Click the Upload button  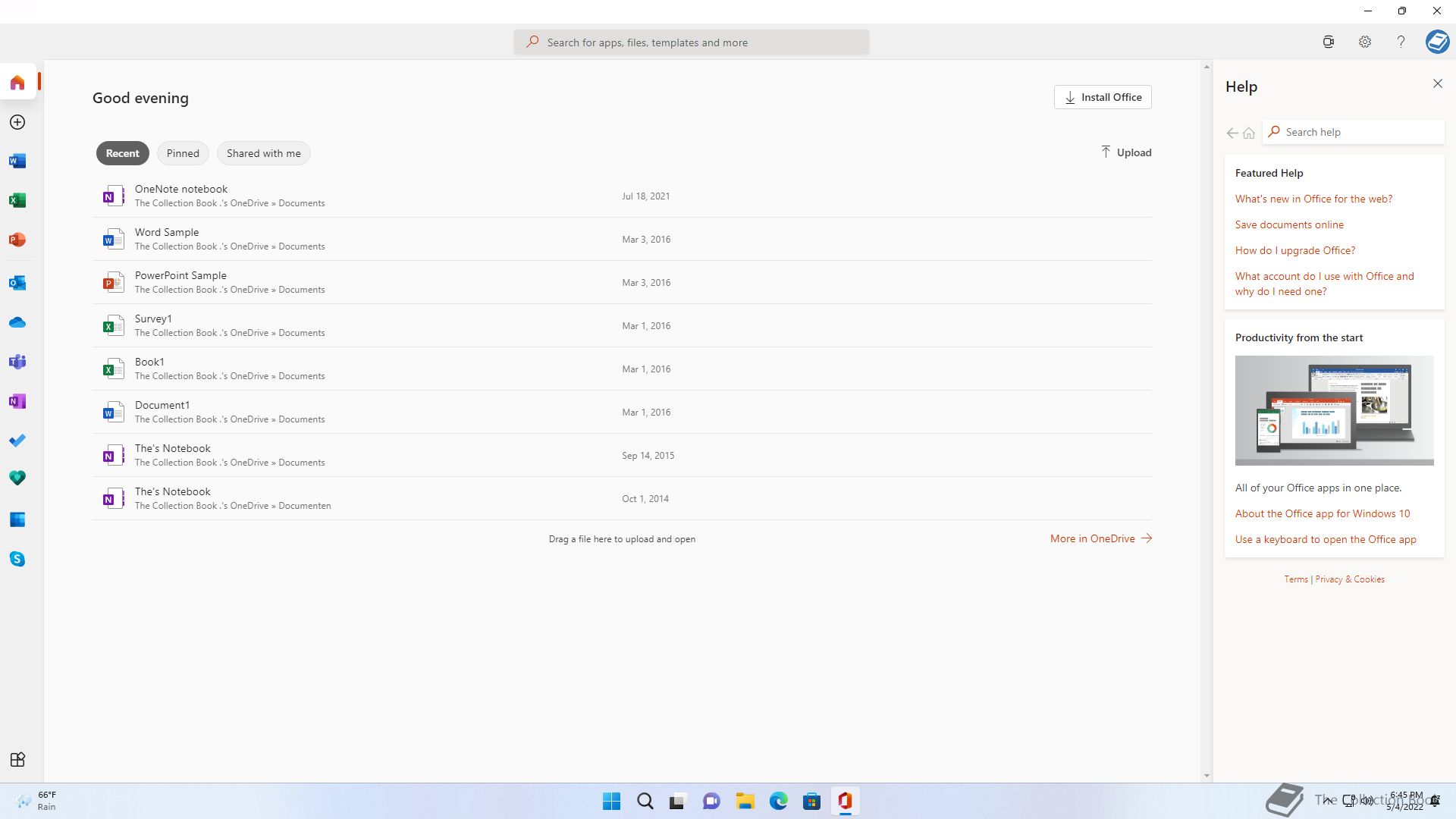1126,152
